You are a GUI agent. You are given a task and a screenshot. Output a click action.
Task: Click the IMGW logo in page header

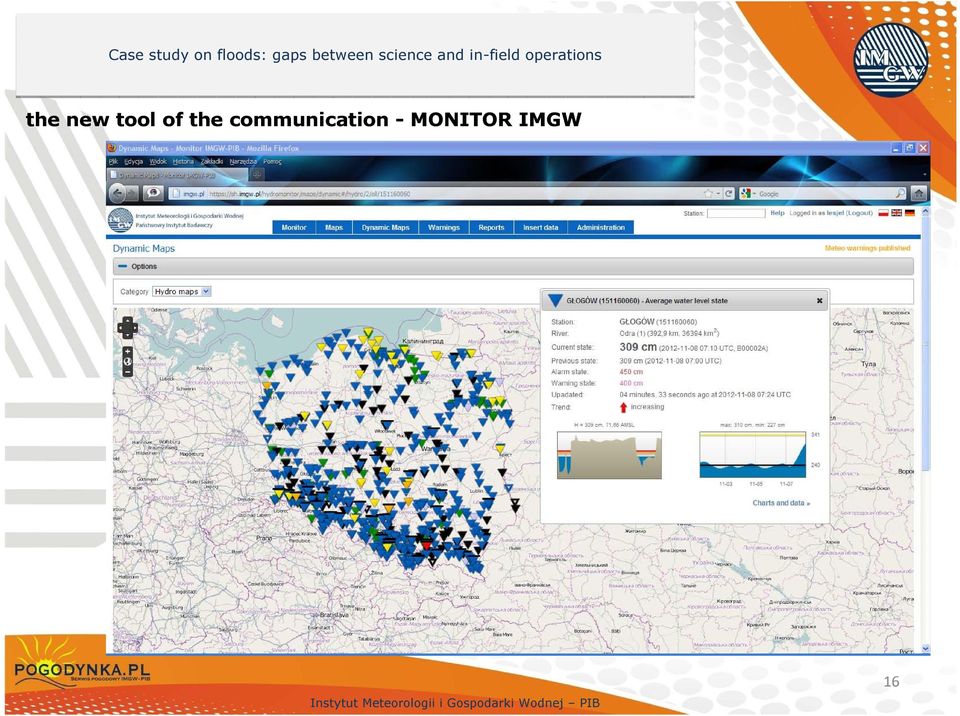(x=121, y=220)
